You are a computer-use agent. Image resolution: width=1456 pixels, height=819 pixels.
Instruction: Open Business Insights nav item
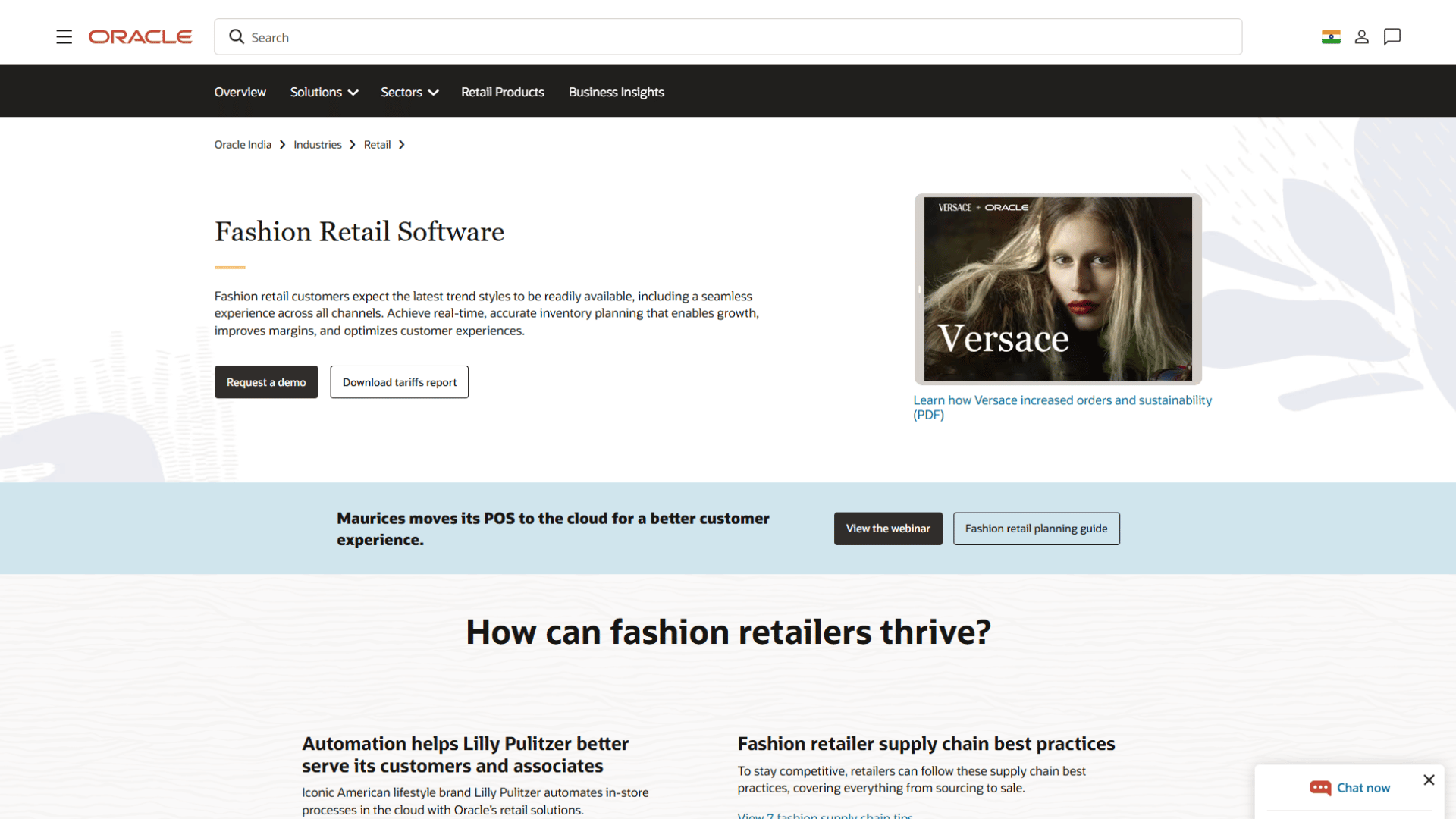(x=617, y=92)
